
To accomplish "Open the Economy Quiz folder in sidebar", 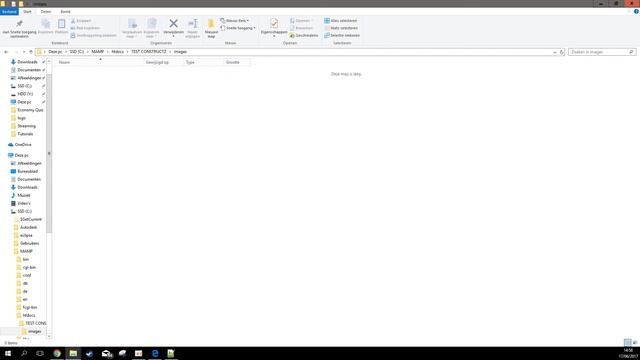I will (x=30, y=110).
